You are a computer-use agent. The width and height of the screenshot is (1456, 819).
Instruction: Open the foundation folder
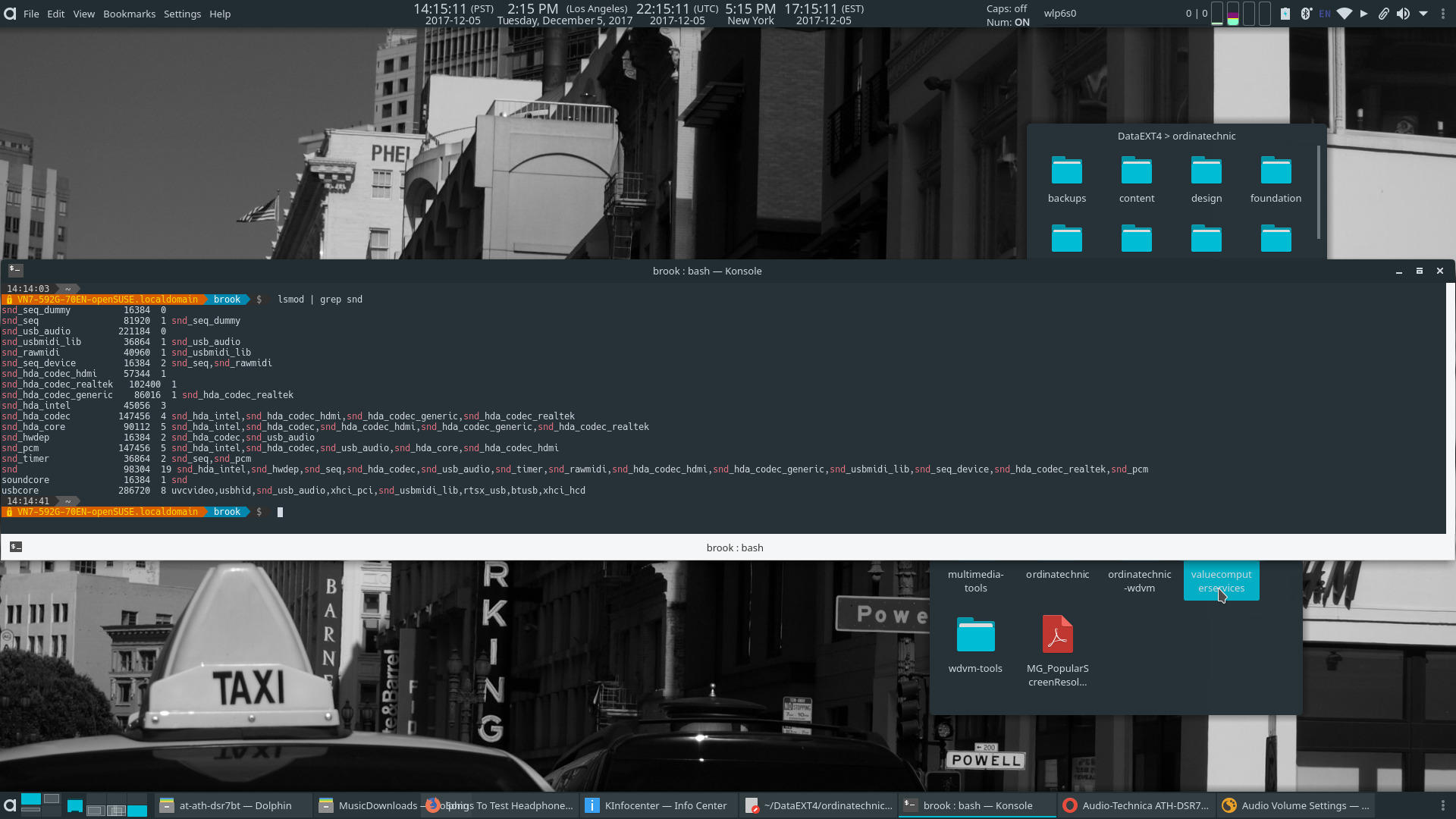point(1276,180)
